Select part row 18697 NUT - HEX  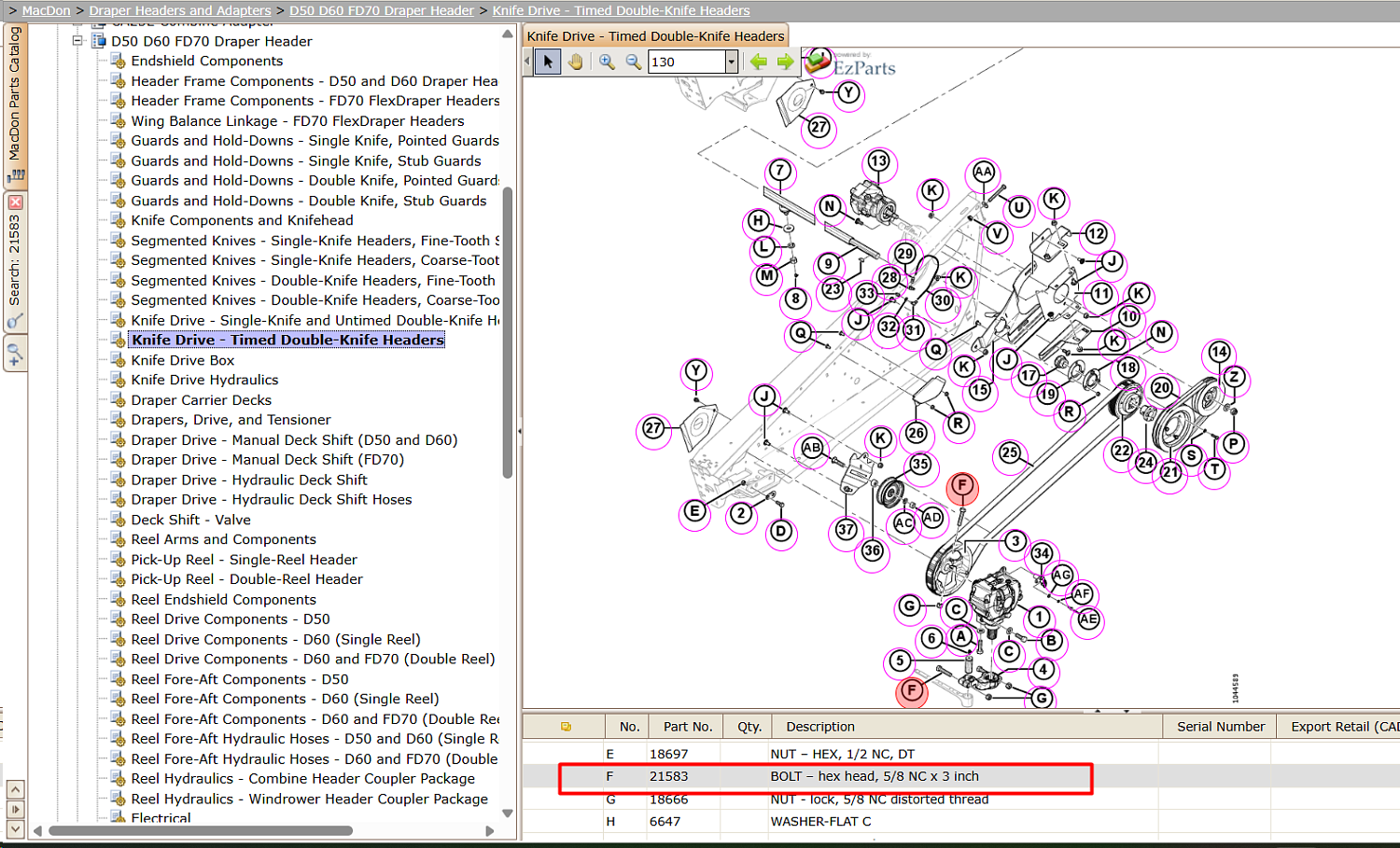960,754
